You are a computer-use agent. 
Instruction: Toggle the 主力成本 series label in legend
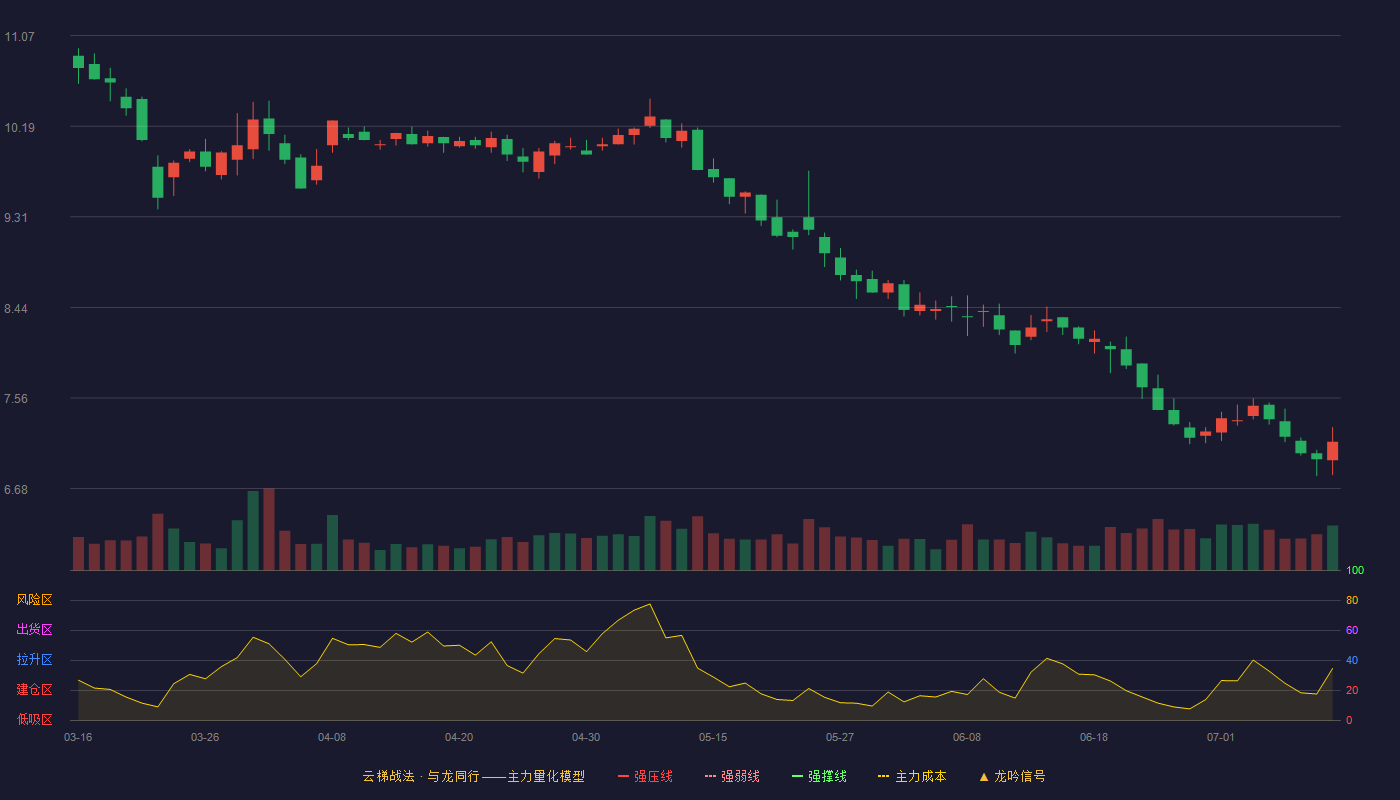pos(920,776)
